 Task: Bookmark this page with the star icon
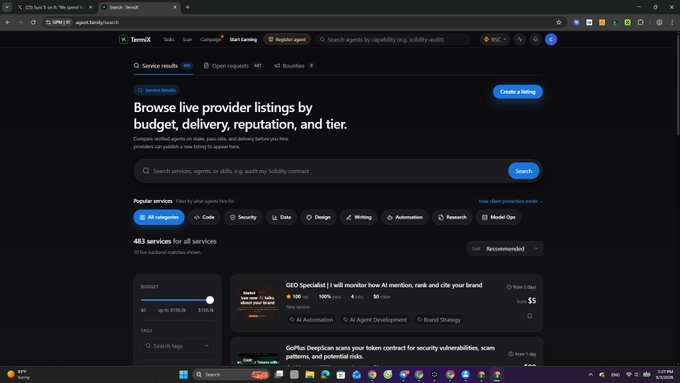click(559, 22)
